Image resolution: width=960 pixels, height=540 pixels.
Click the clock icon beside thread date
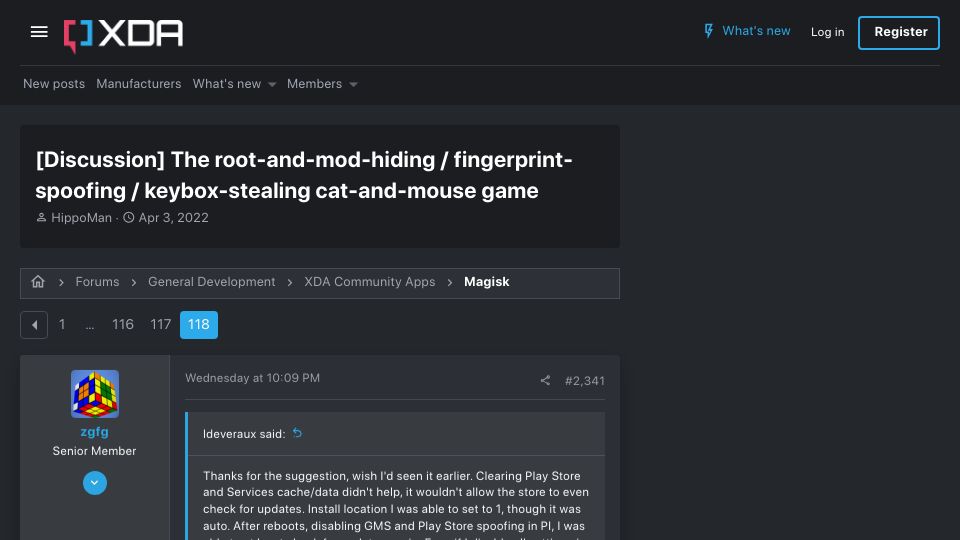pos(129,217)
